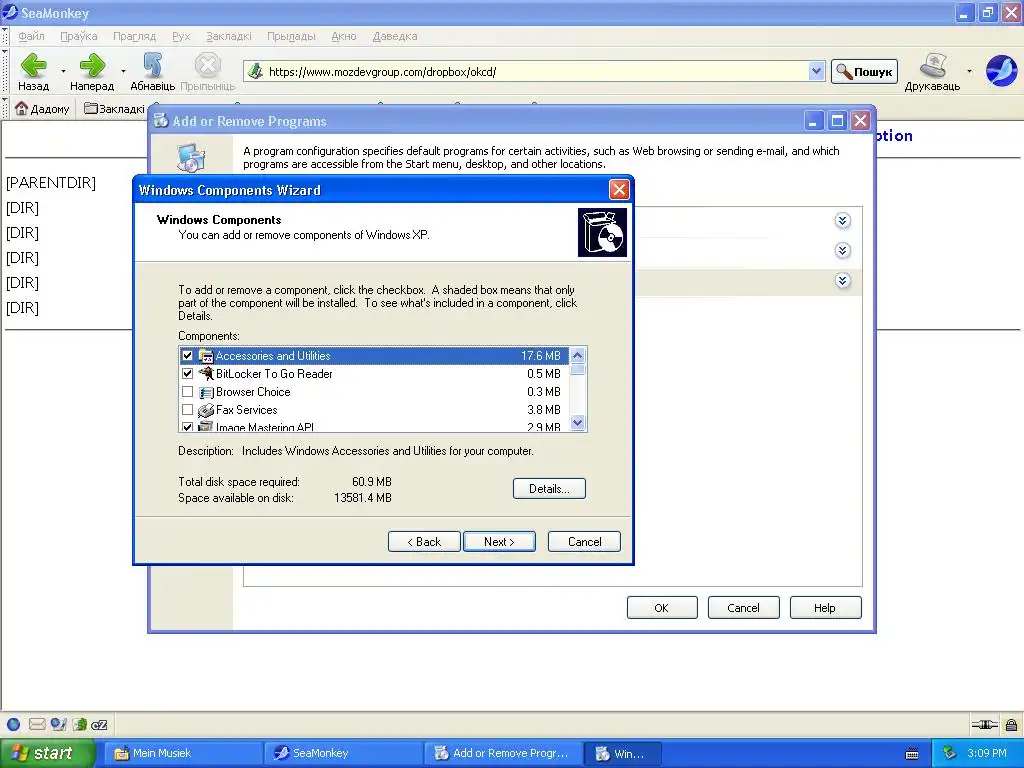Click Set Program Access sidebar icon
This screenshot has width=1024, height=768.
pyautogui.click(x=191, y=158)
